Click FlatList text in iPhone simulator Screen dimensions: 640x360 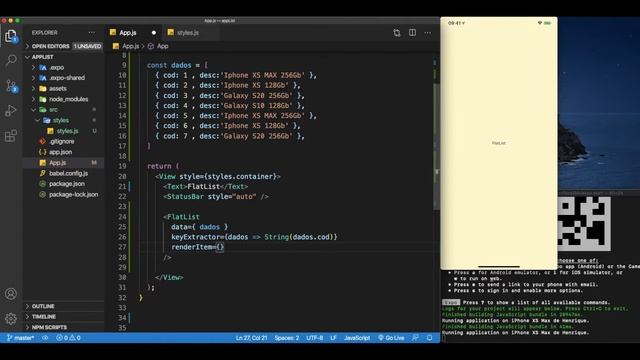coord(499,143)
